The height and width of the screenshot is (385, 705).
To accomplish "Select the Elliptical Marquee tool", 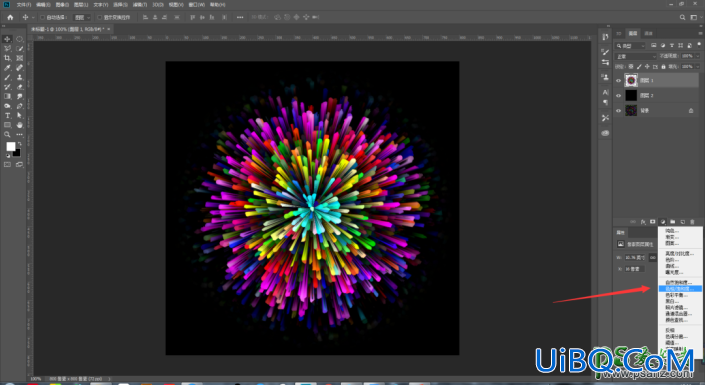I will coord(19,39).
